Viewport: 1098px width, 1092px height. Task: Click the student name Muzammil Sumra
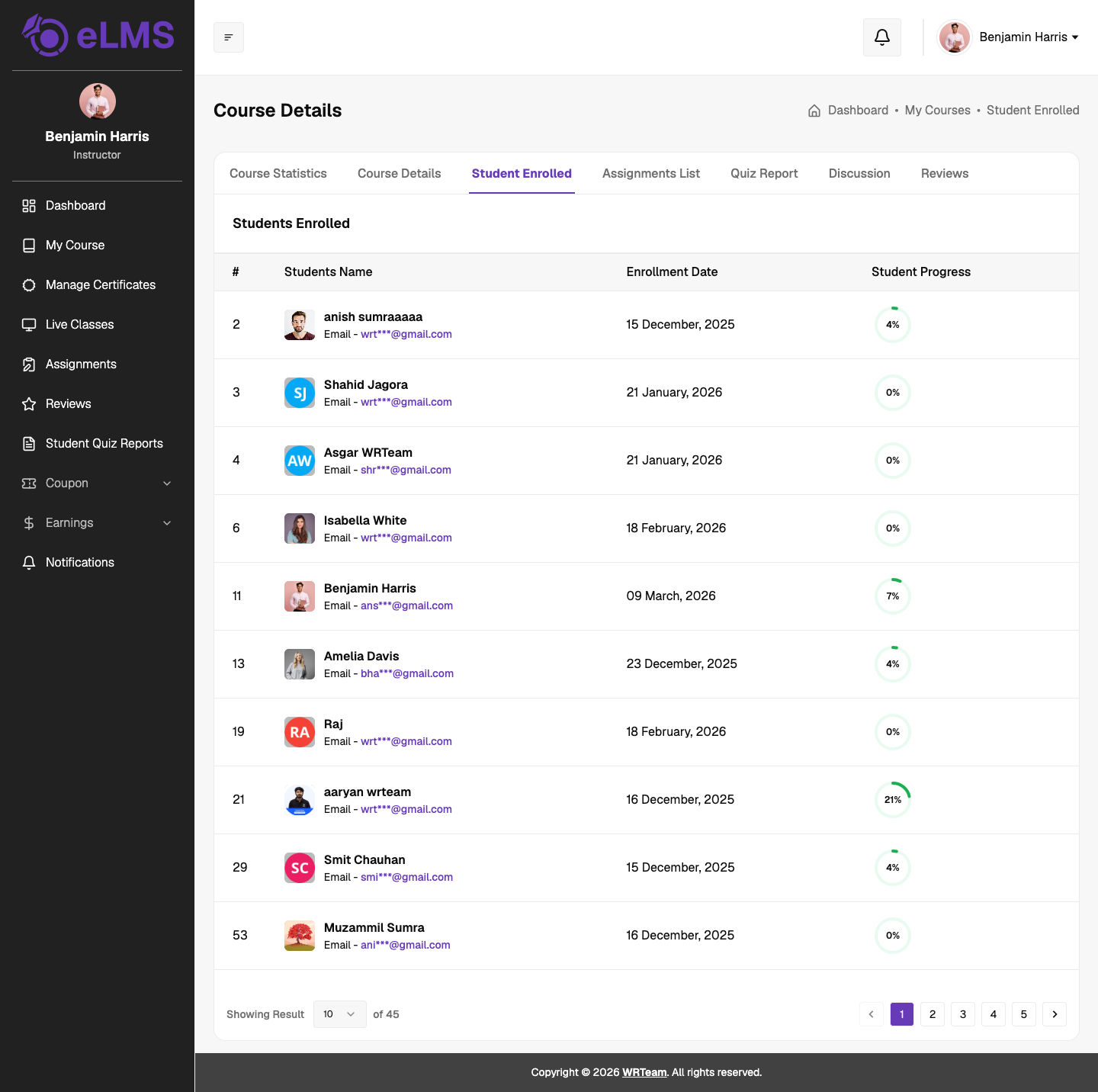(x=374, y=928)
